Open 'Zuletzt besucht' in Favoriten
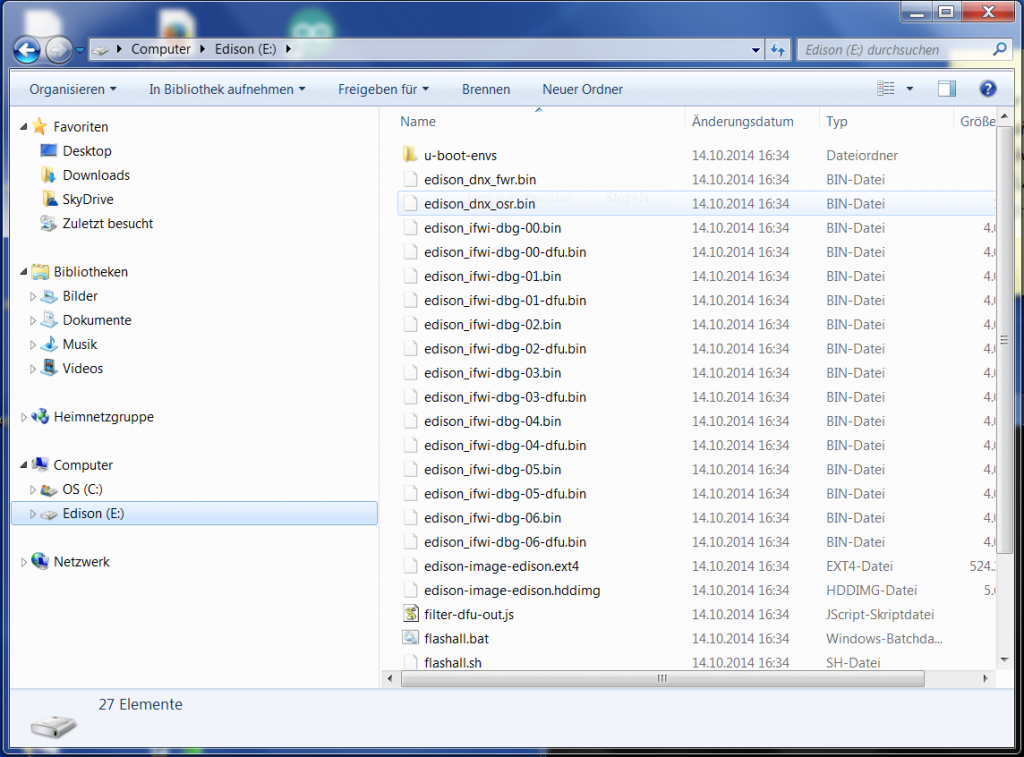The image size is (1024, 757). [x=107, y=223]
